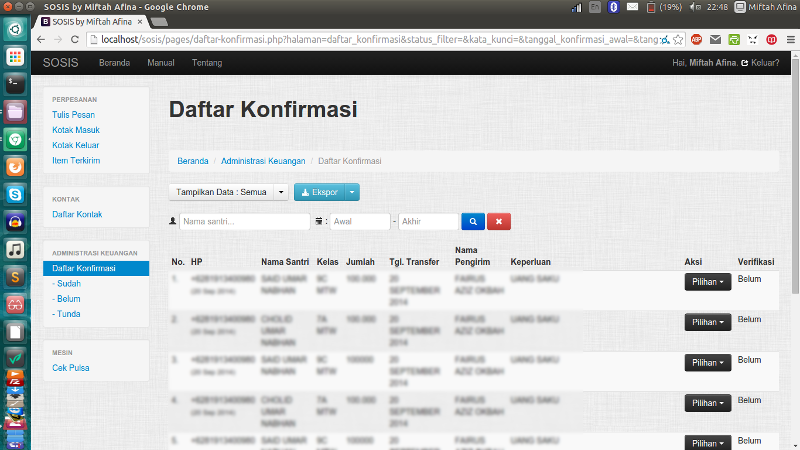
Task: Click the AdBlock extension icon
Action: pyautogui.click(x=696, y=40)
